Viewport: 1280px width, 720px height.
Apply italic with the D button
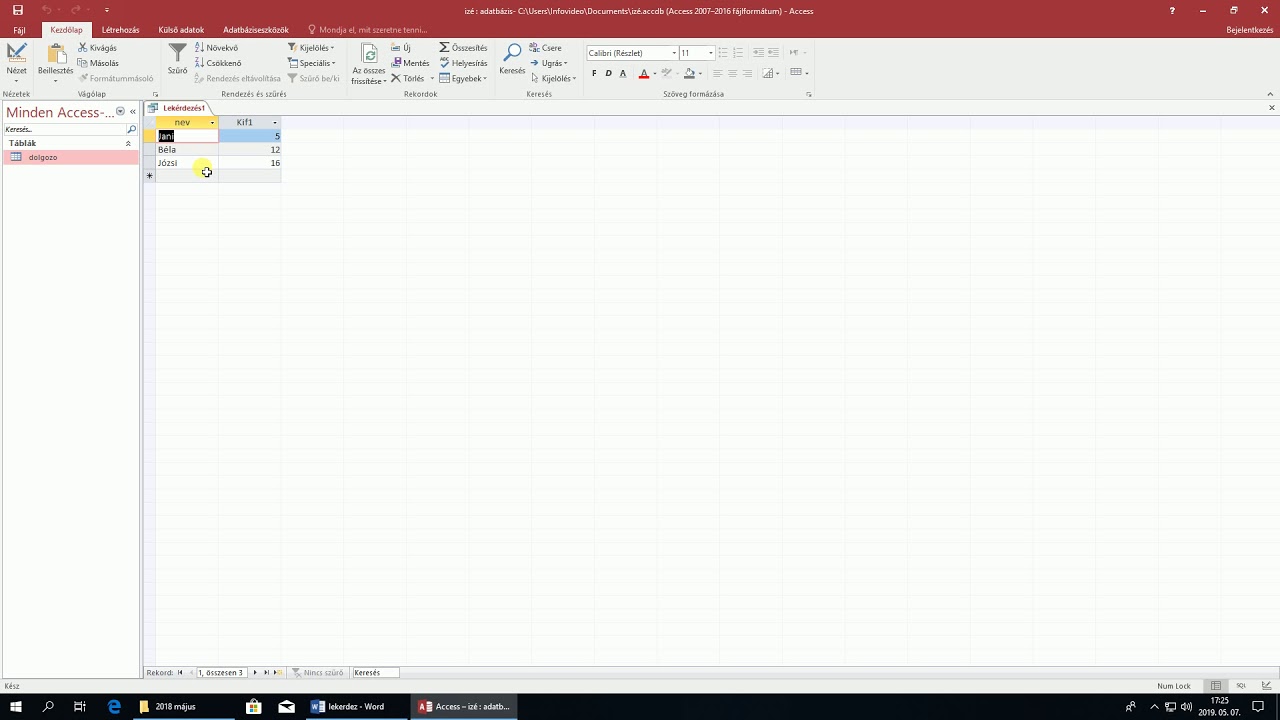coord(608,73)
